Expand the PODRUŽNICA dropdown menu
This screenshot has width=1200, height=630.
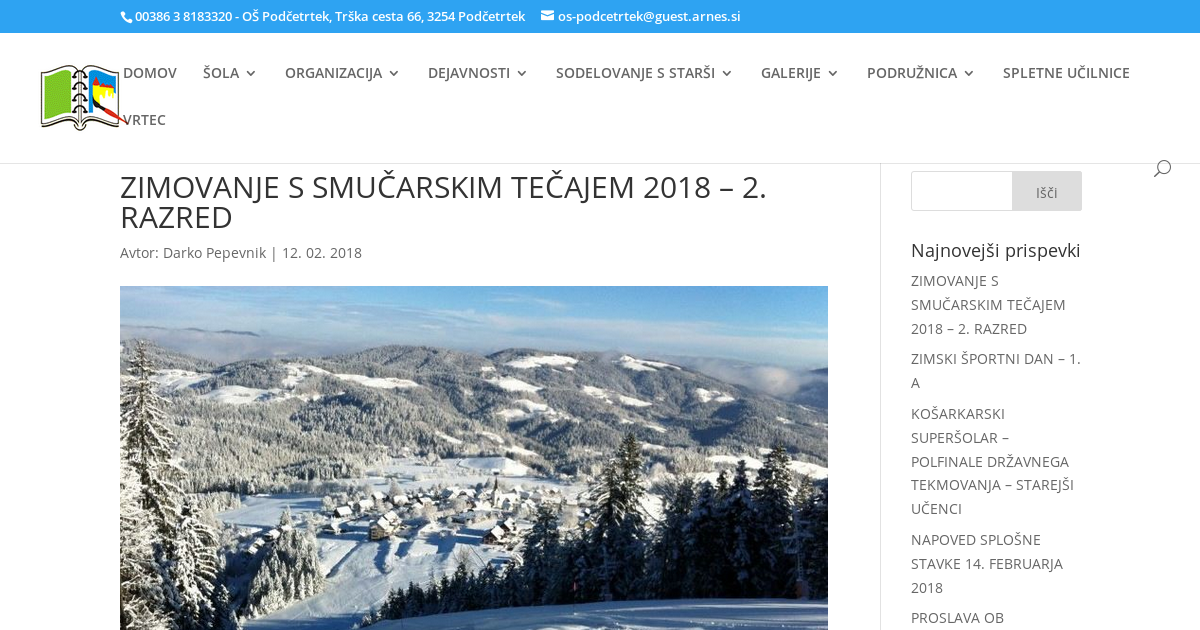pyautogui.click(x=921, y=73)
